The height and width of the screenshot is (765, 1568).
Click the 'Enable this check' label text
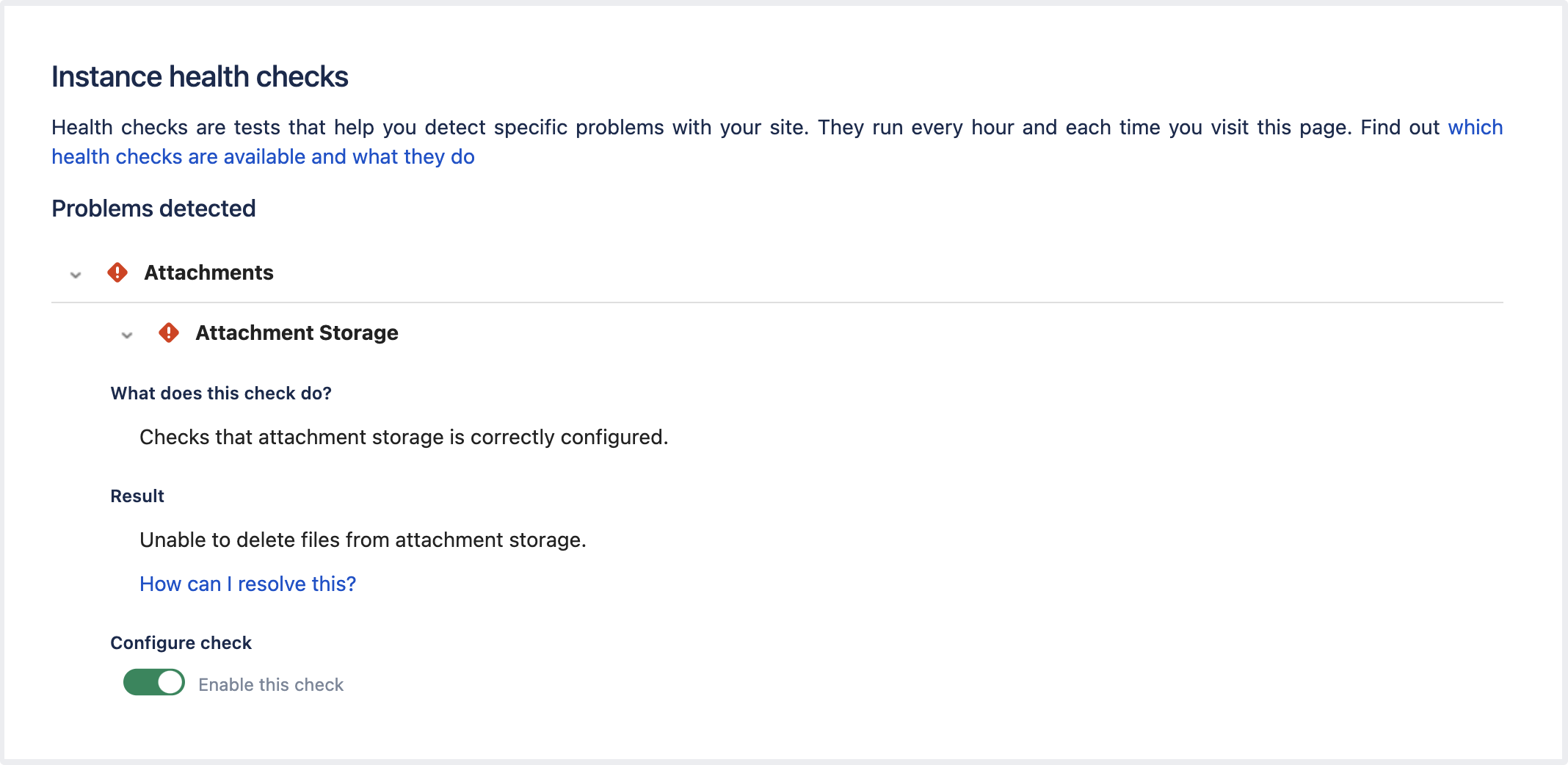tap(271, 684)
